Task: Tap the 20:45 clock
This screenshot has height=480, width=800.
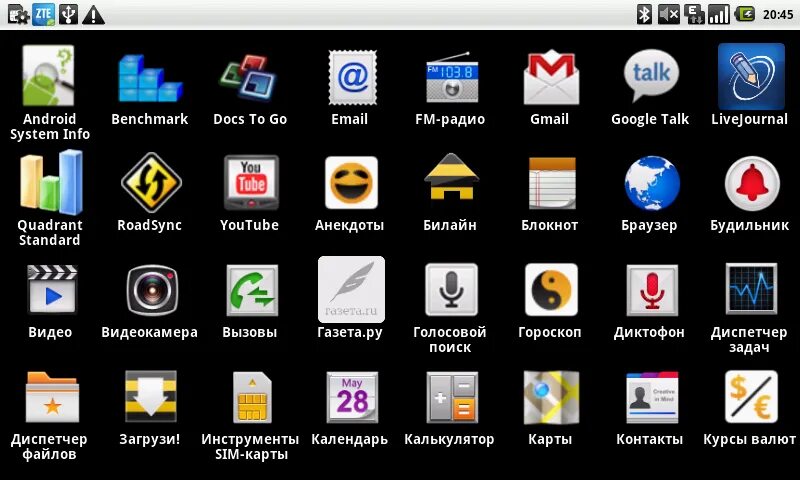Action: 778,15
